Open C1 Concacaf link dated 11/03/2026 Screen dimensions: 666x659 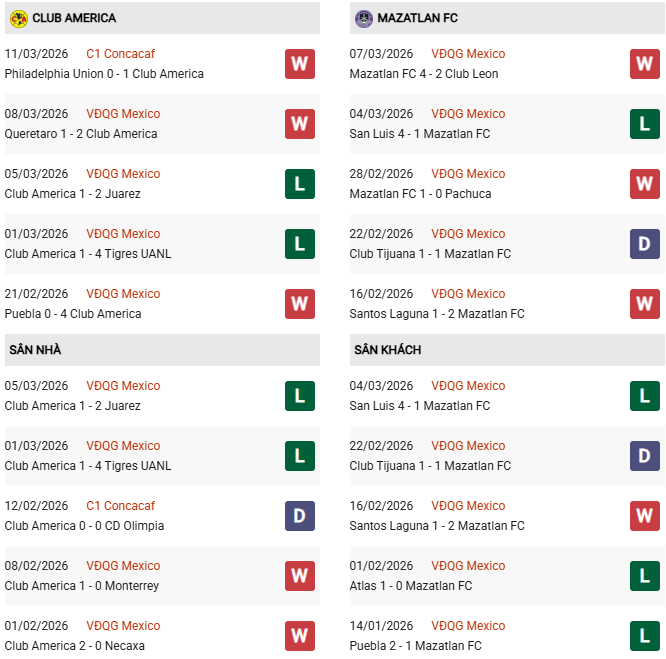click(120, 54)
